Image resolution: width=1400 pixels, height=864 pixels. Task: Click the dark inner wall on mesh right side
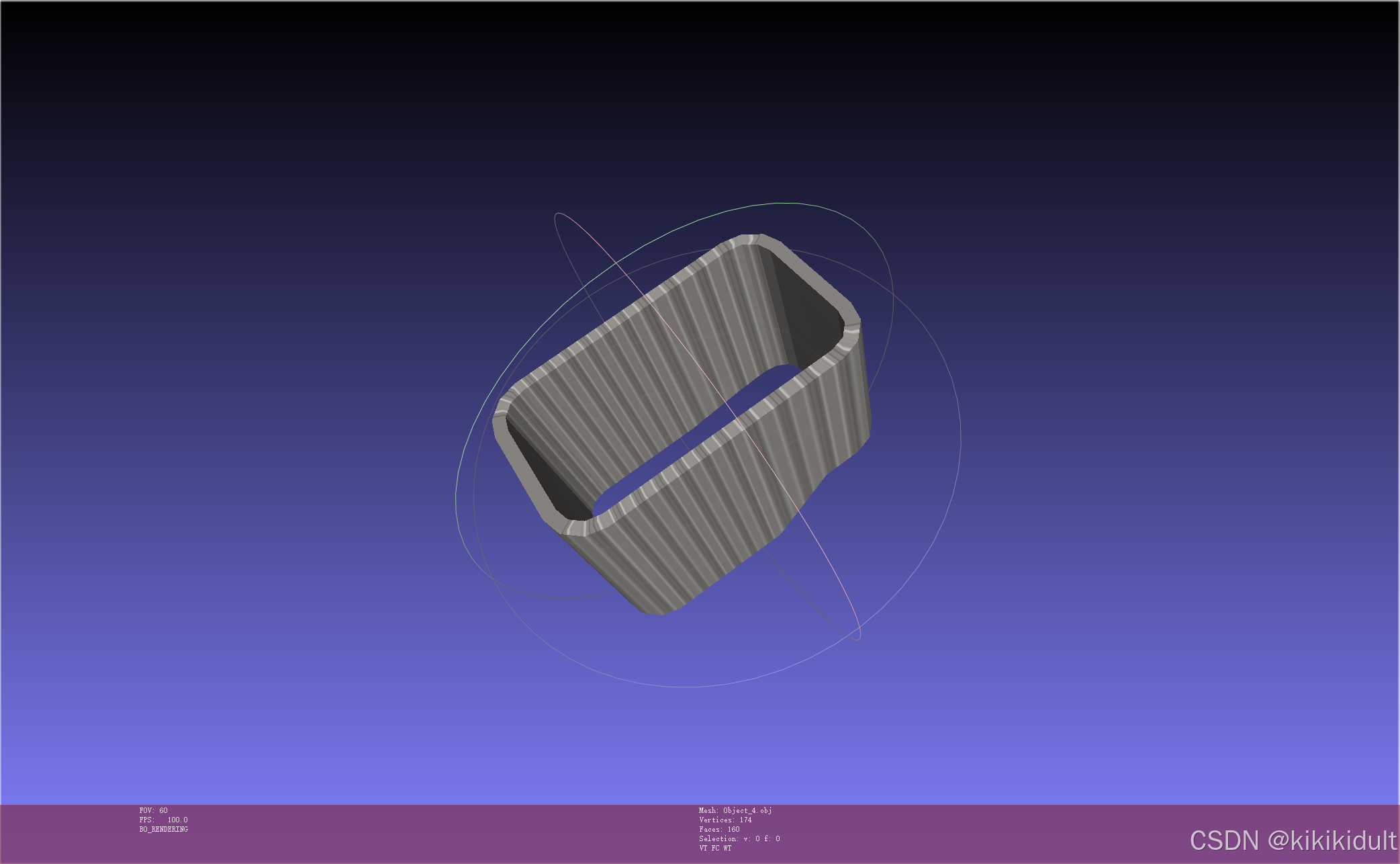pyautogui.click(x=809, y=316)
